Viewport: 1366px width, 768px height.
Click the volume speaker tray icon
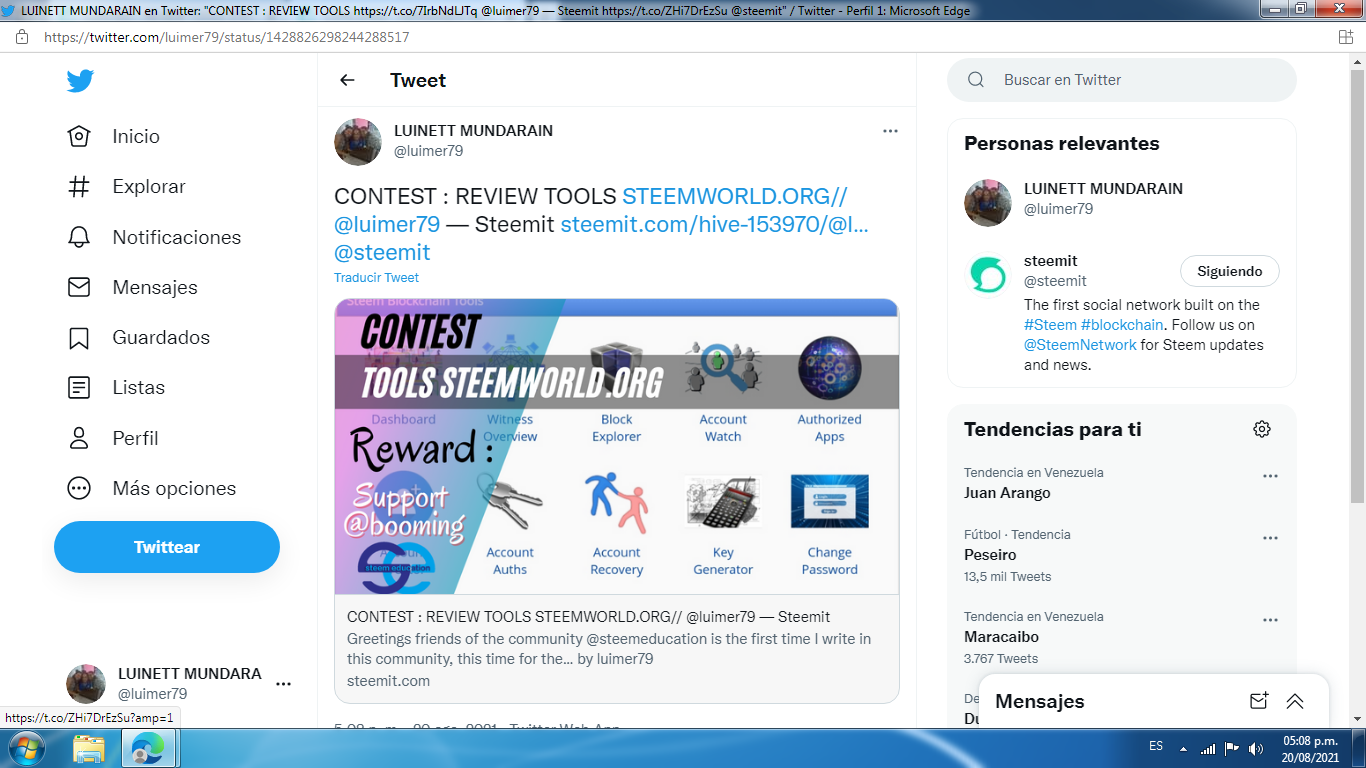coord(1256,748)
